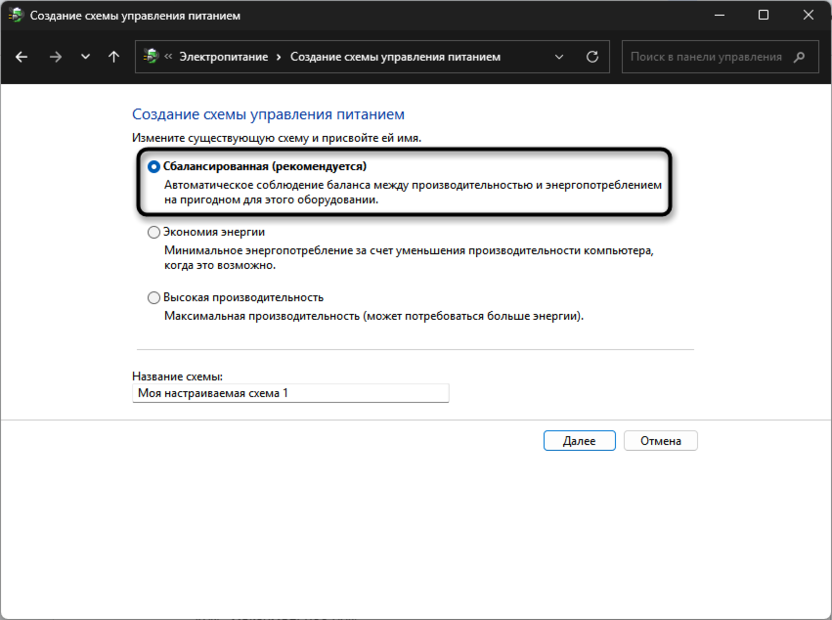Select the Экономия энергии power plan
Viewport: 832px width, 620px height.
coord(154,232)
